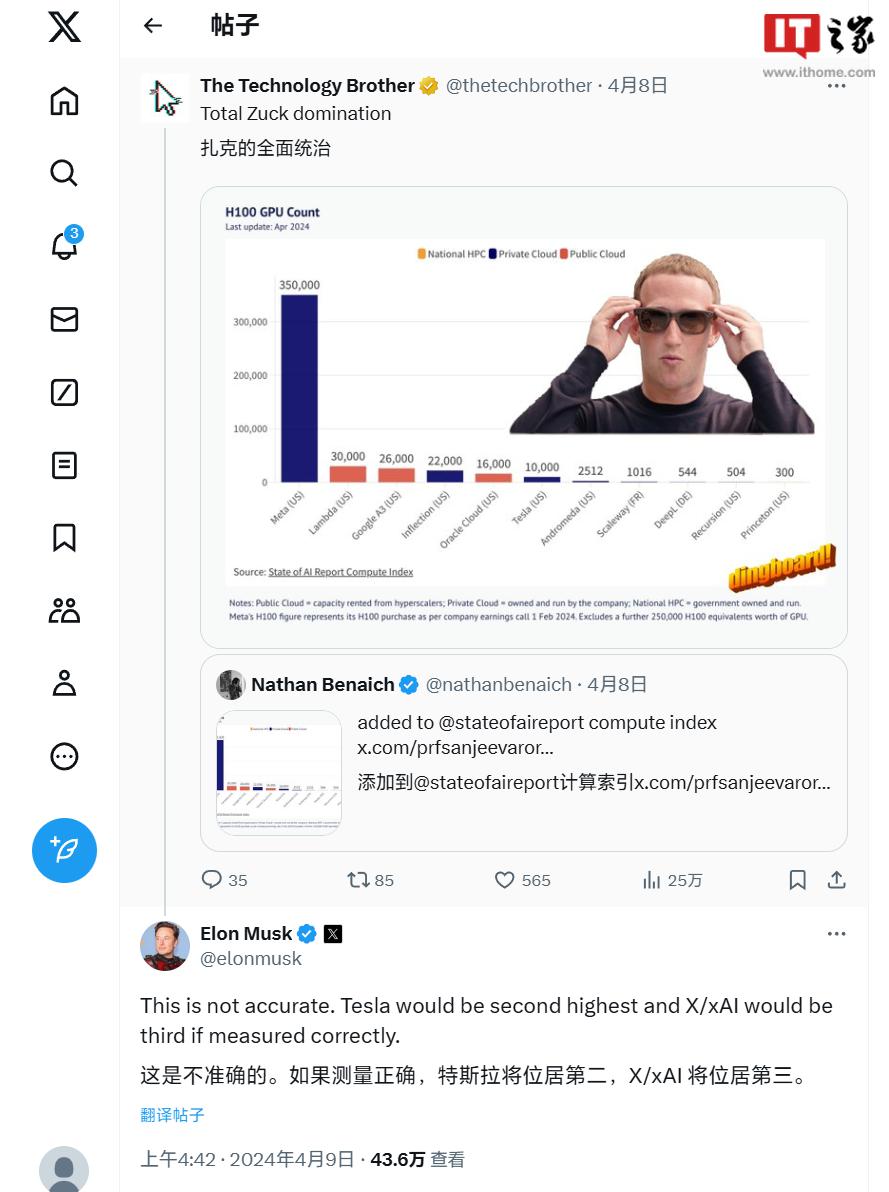
Task: Click the blue compose post button
Action: click(x=65, y=850)
